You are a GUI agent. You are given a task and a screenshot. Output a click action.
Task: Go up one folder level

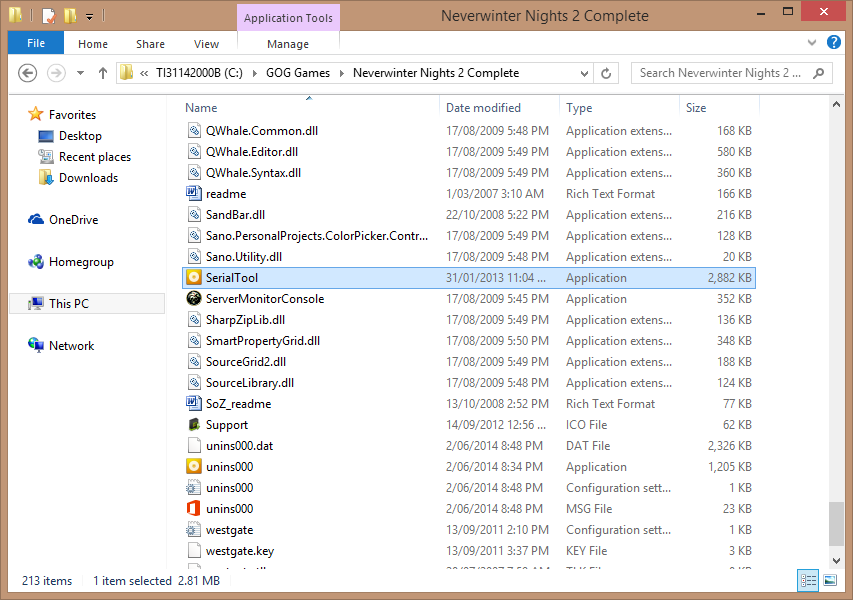102,73
